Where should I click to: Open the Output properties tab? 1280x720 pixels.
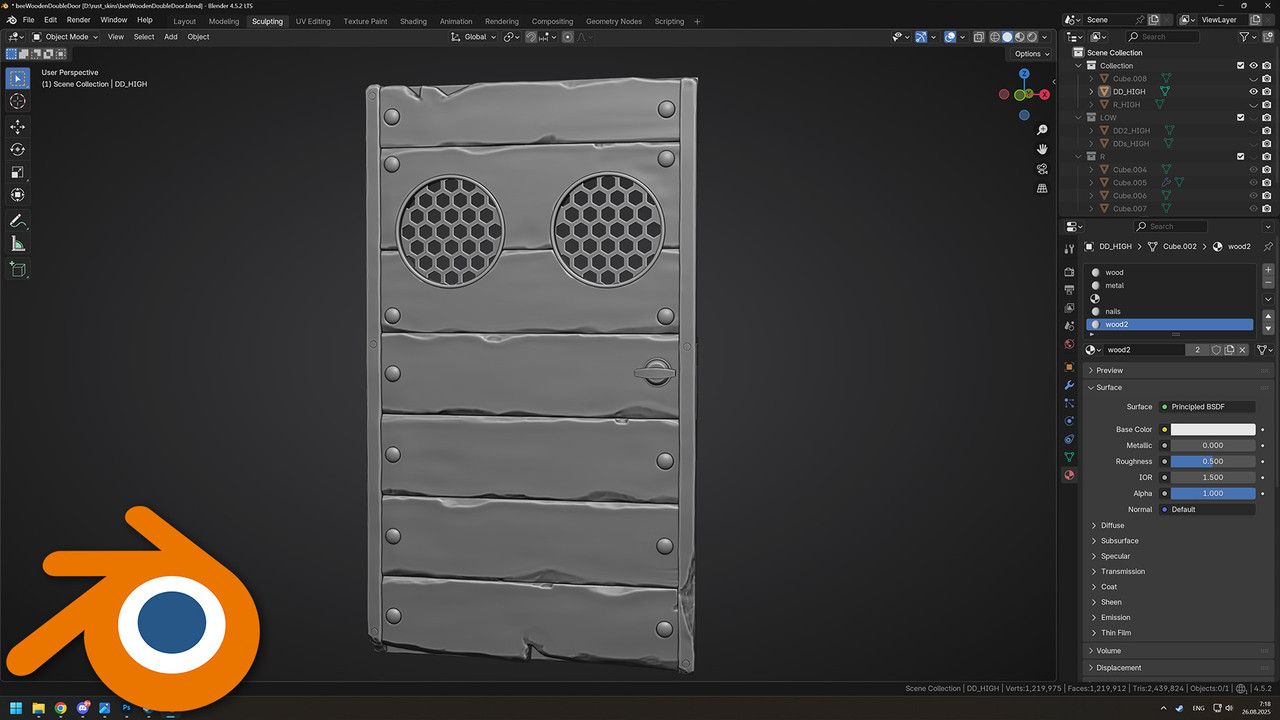pyautogui.click(x=1069, y=290)
